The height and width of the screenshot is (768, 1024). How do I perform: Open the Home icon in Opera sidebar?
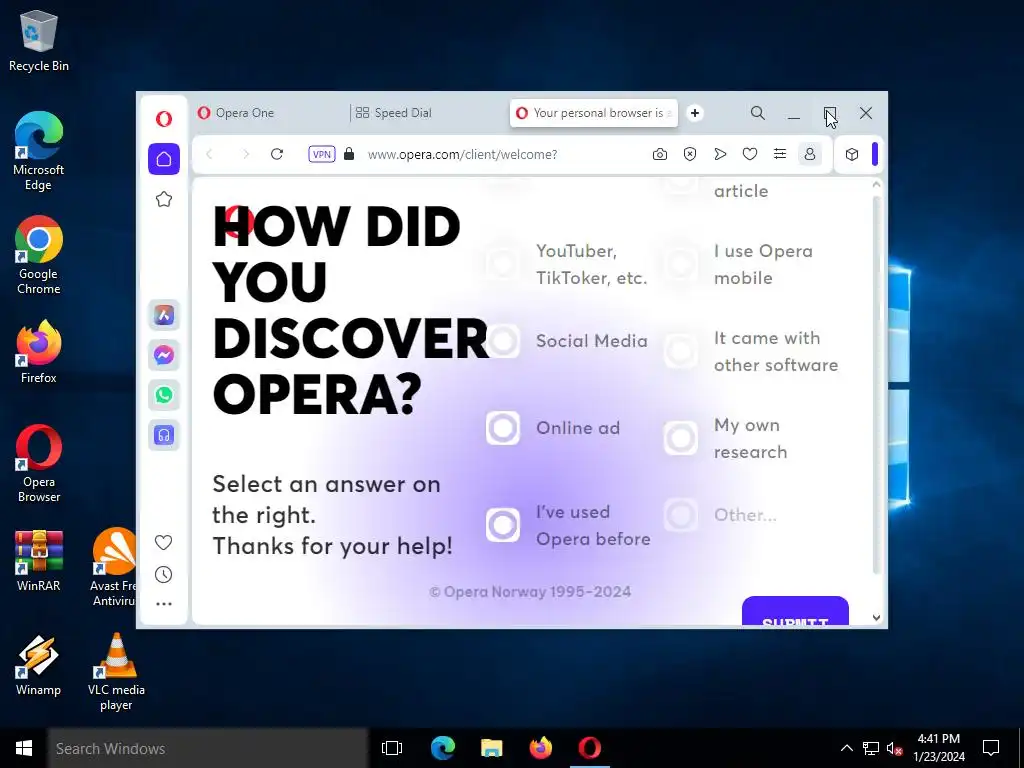click(164, 159)
